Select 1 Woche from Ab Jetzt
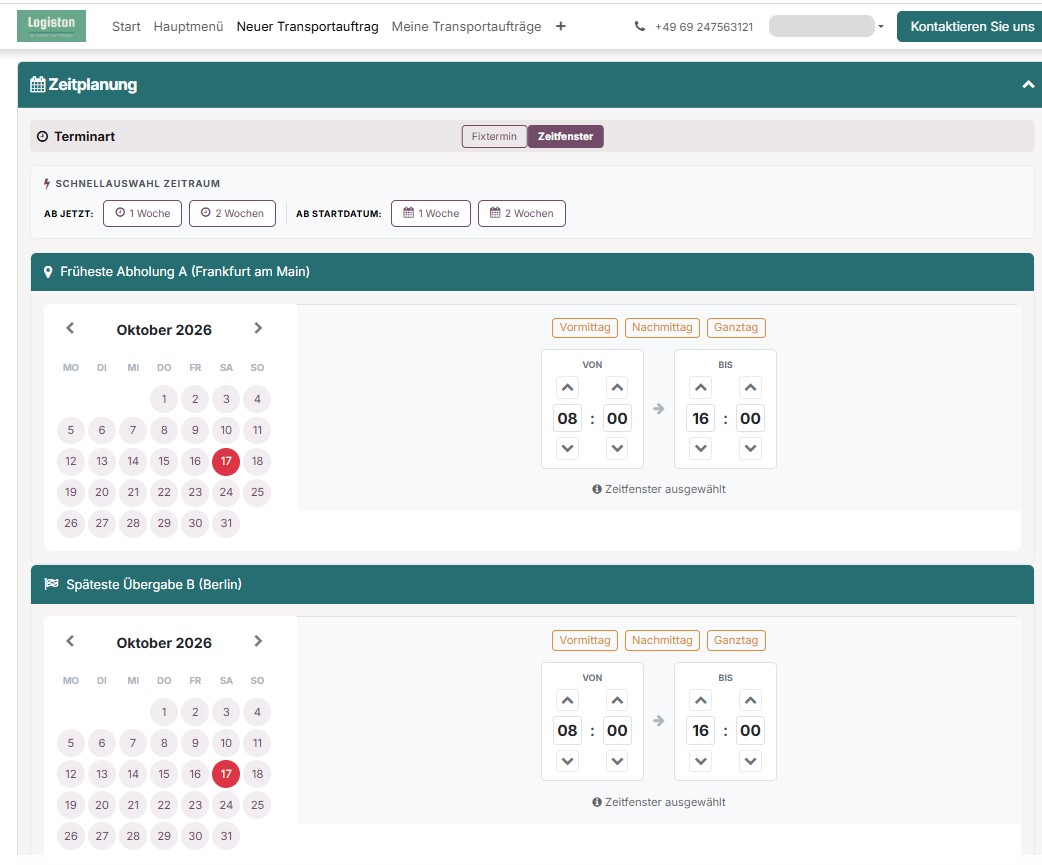 (x=142, y=213)
